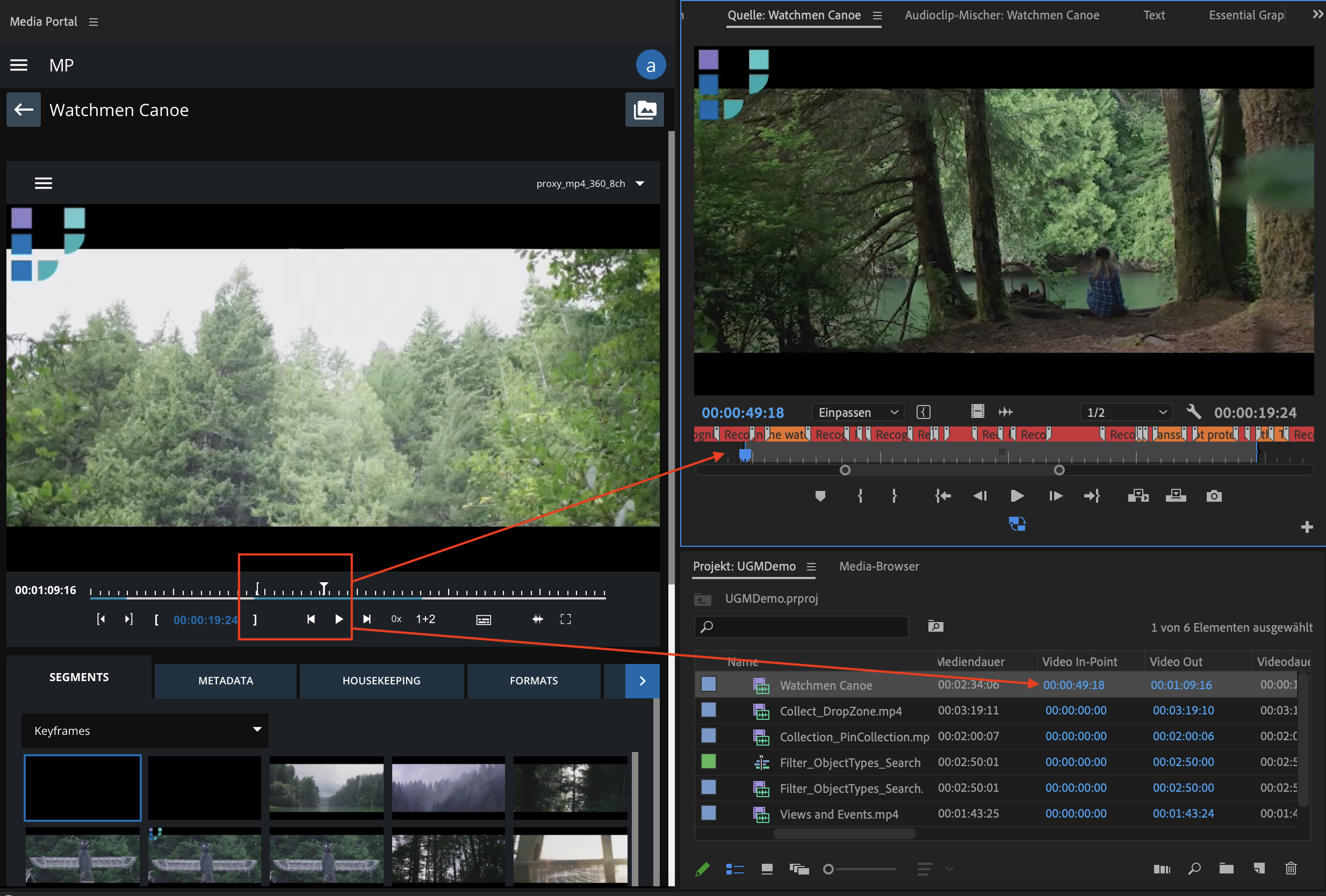Image resolution: width=1326 pixels, height=896 pixels.
Task: Open the Source monitor wrench settings
Action: coord(1193,412)
